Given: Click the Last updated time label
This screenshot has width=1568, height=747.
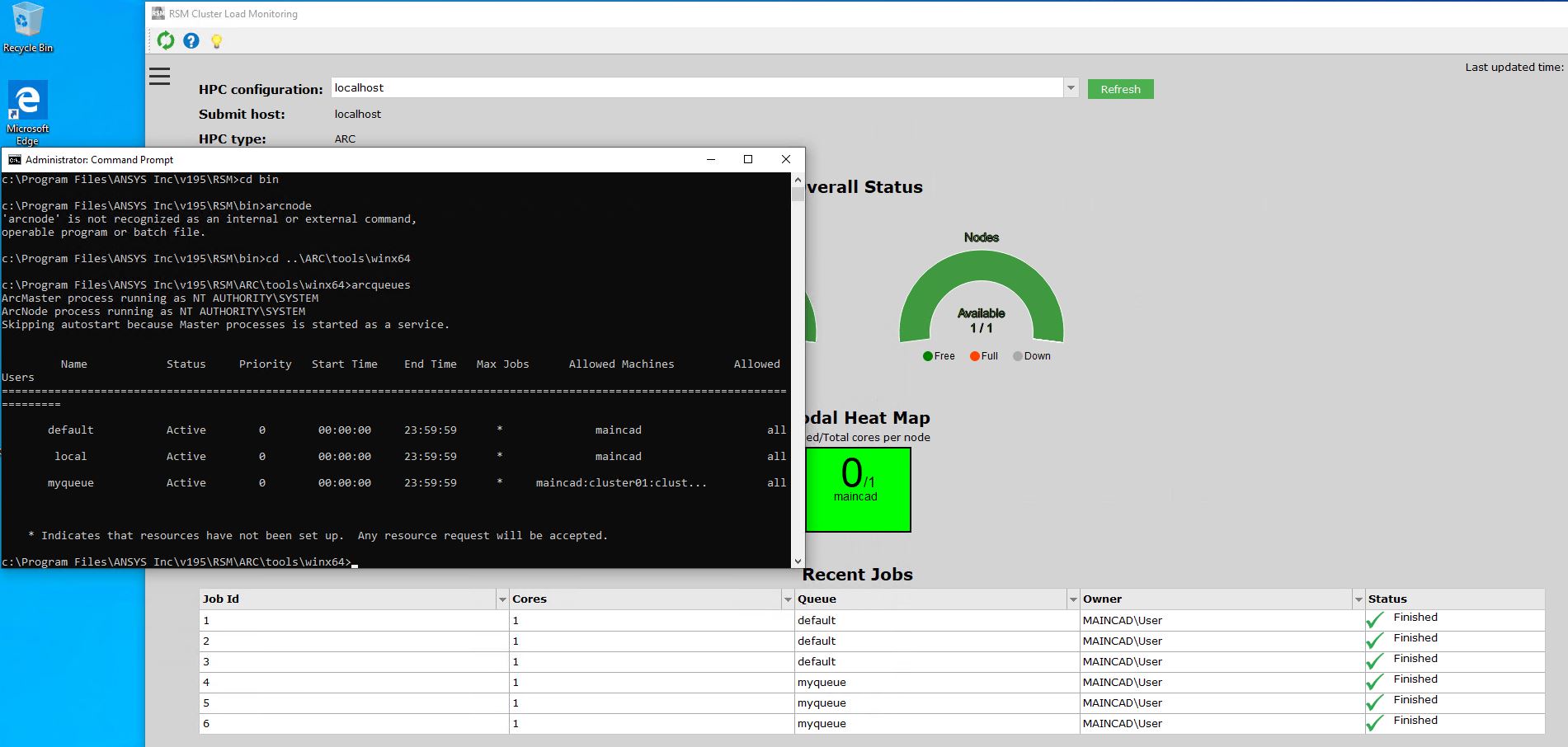Looking at the screenshot, I should click(x=1514, y=67).
